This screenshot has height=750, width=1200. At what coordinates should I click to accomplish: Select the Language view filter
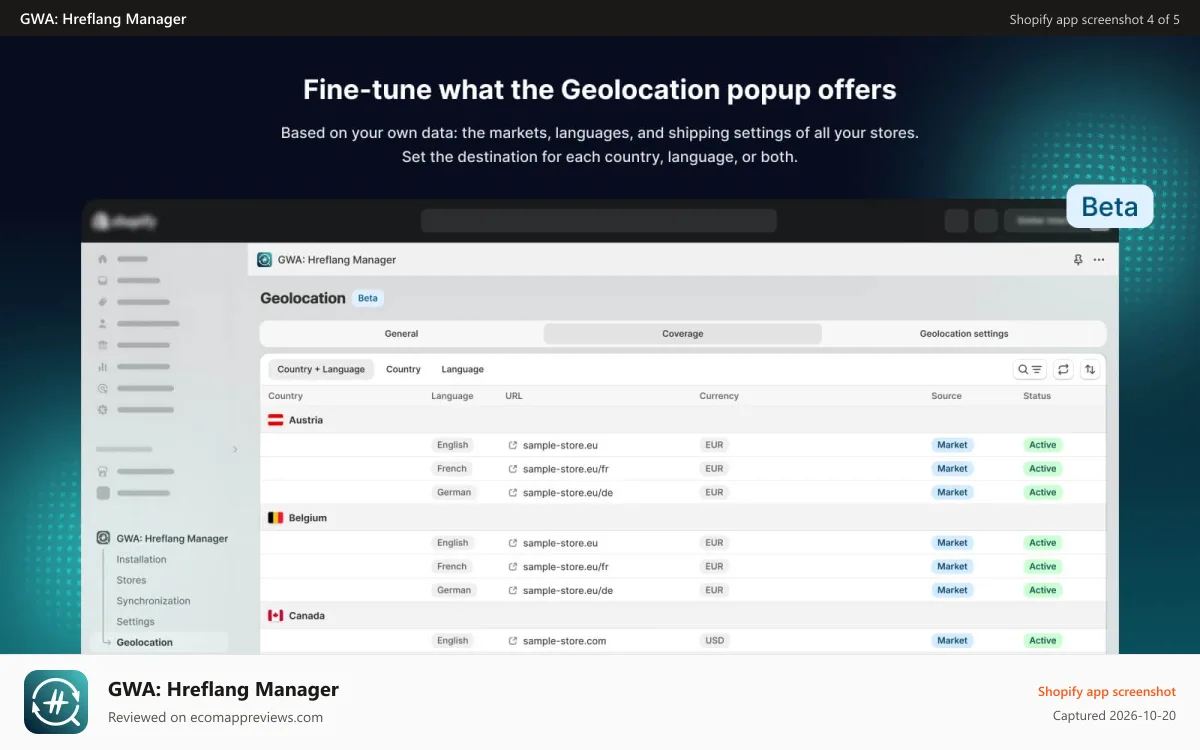(462, 369)
